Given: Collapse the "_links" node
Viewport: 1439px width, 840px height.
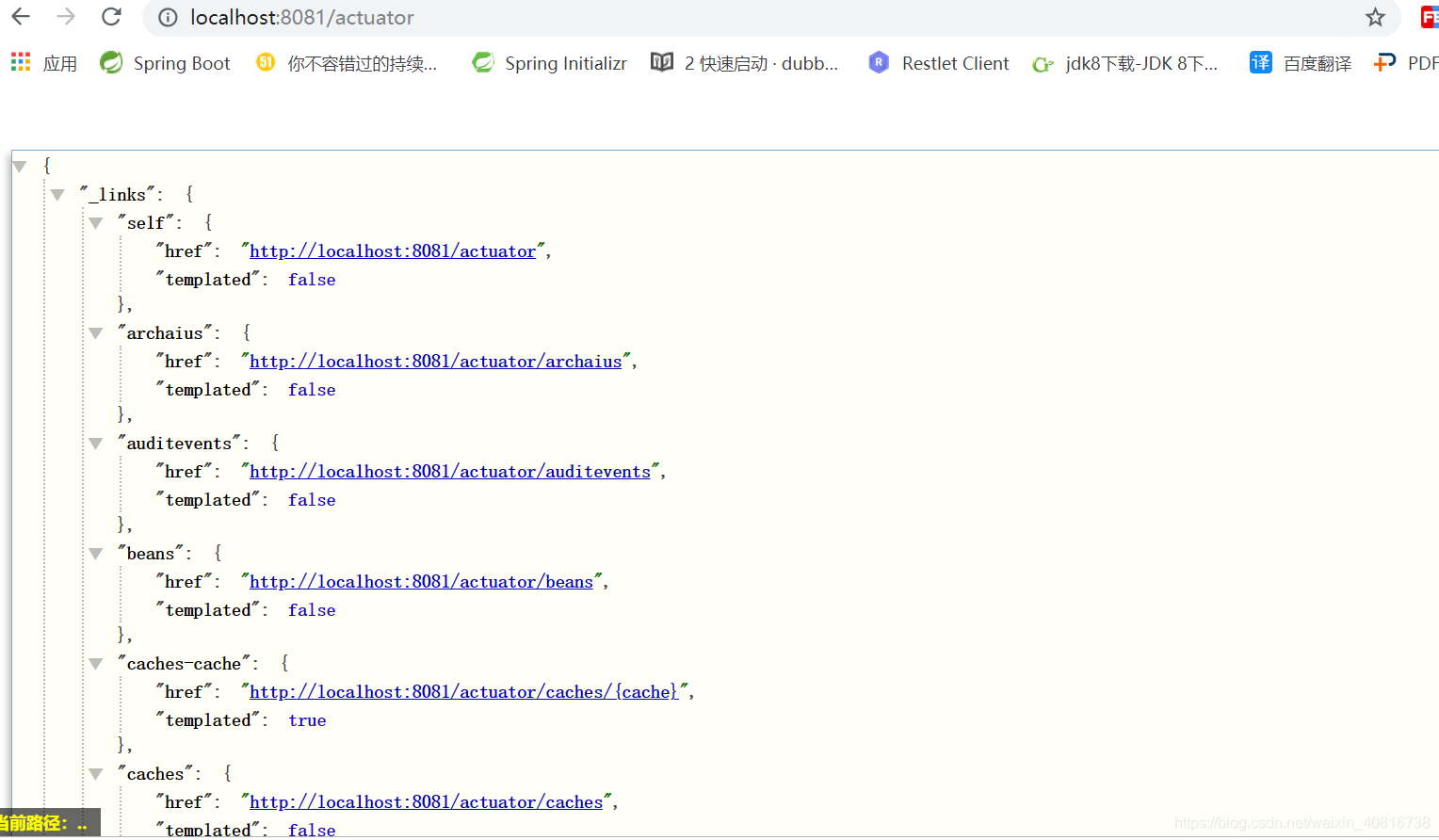Looking at the screenshot, I should pyautogui.click(x=57, y=195).
